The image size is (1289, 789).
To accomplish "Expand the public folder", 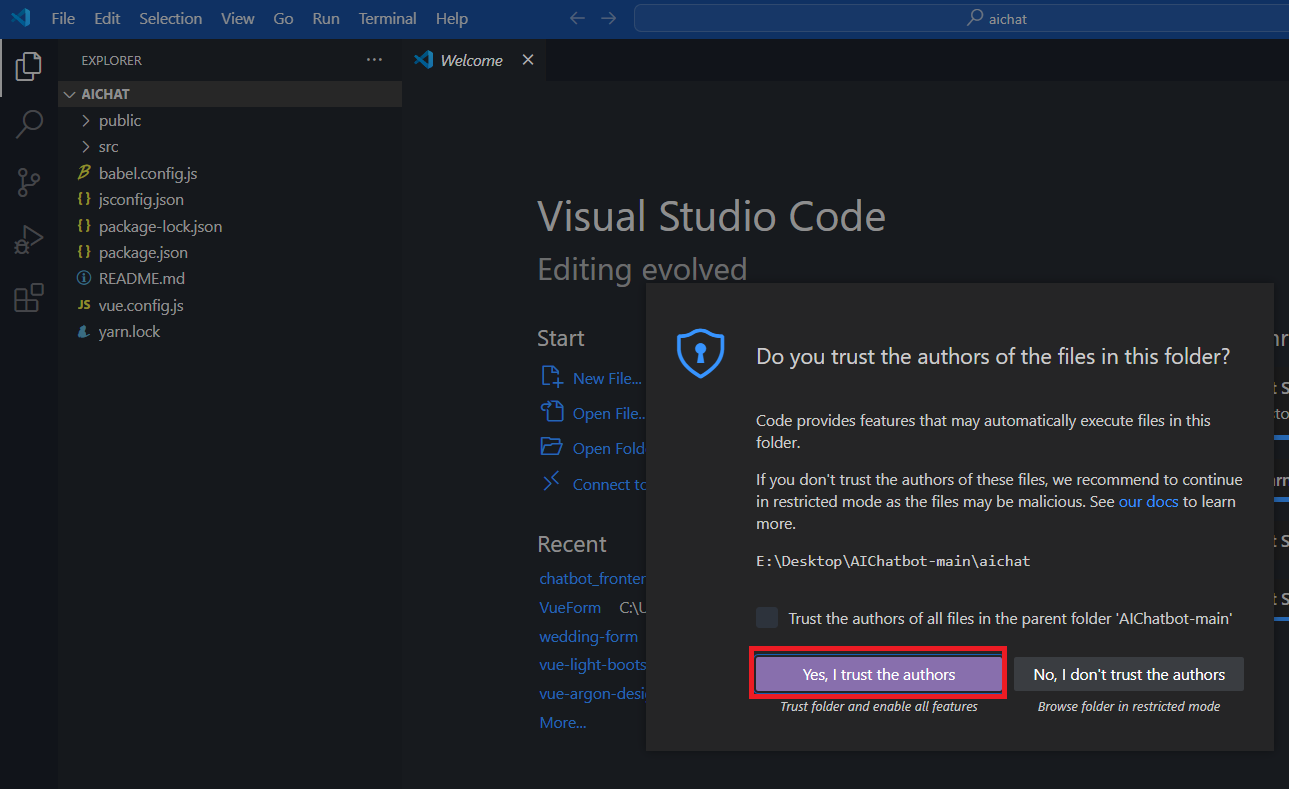I will click(x=85, y=120).
